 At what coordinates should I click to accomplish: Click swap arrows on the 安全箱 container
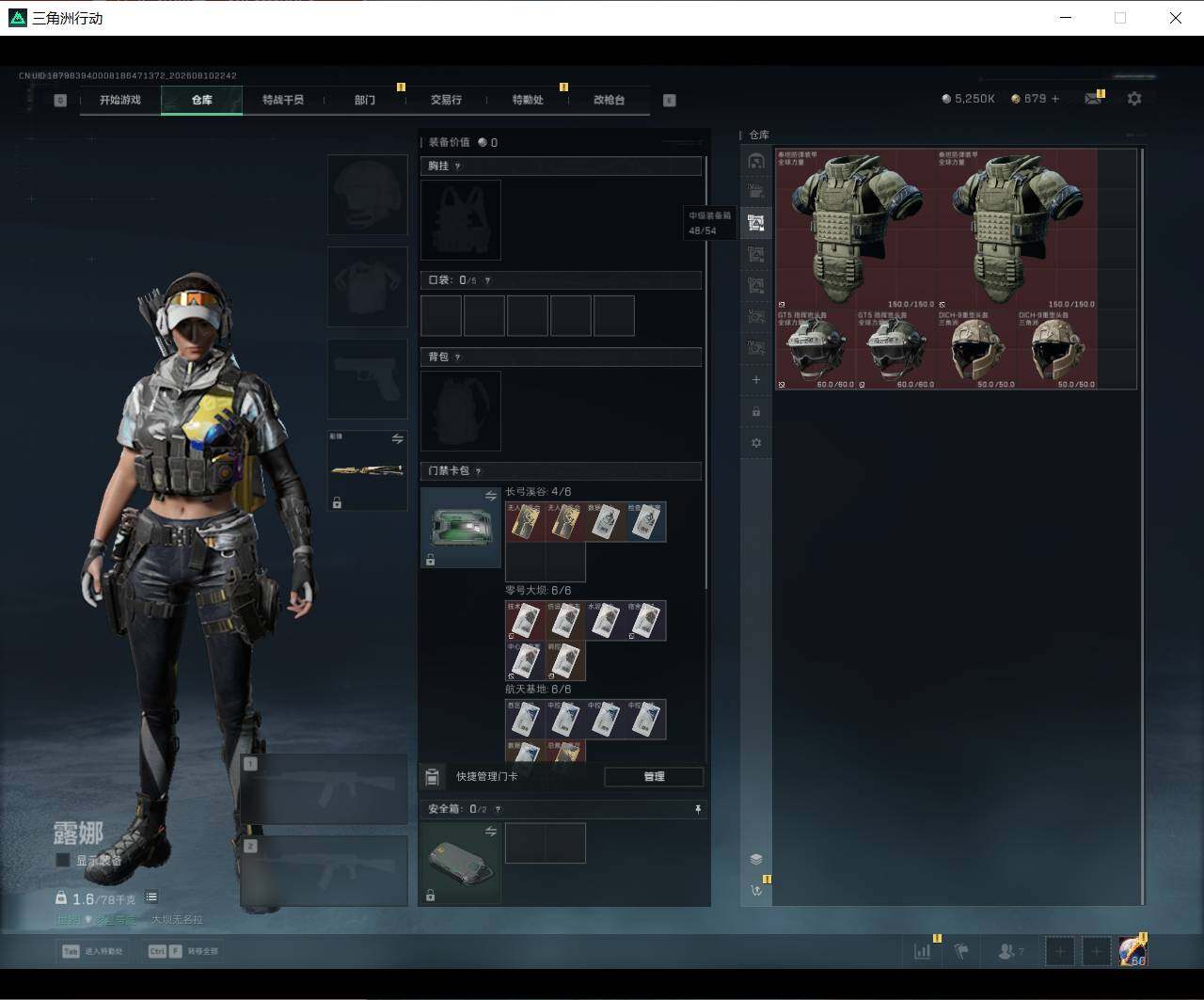tap(491, 832)
